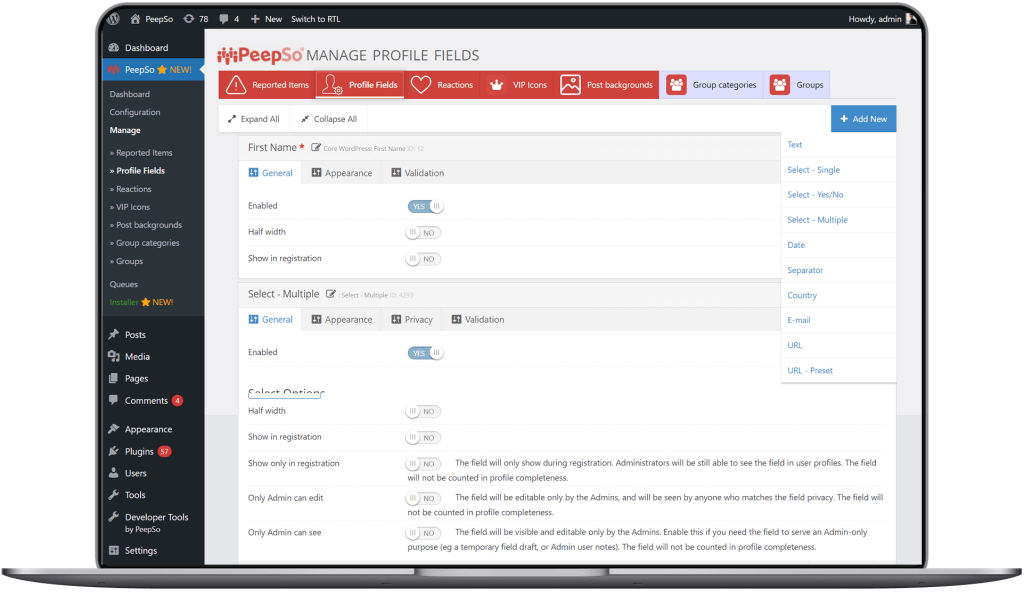Toggle Only Admin can see
1024x595 pixels.
click(x=423, y=533)
